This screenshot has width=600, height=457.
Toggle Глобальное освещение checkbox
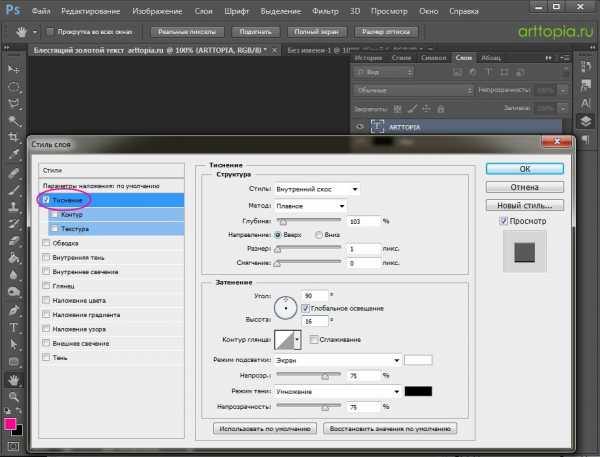click(x=305, y=308)
